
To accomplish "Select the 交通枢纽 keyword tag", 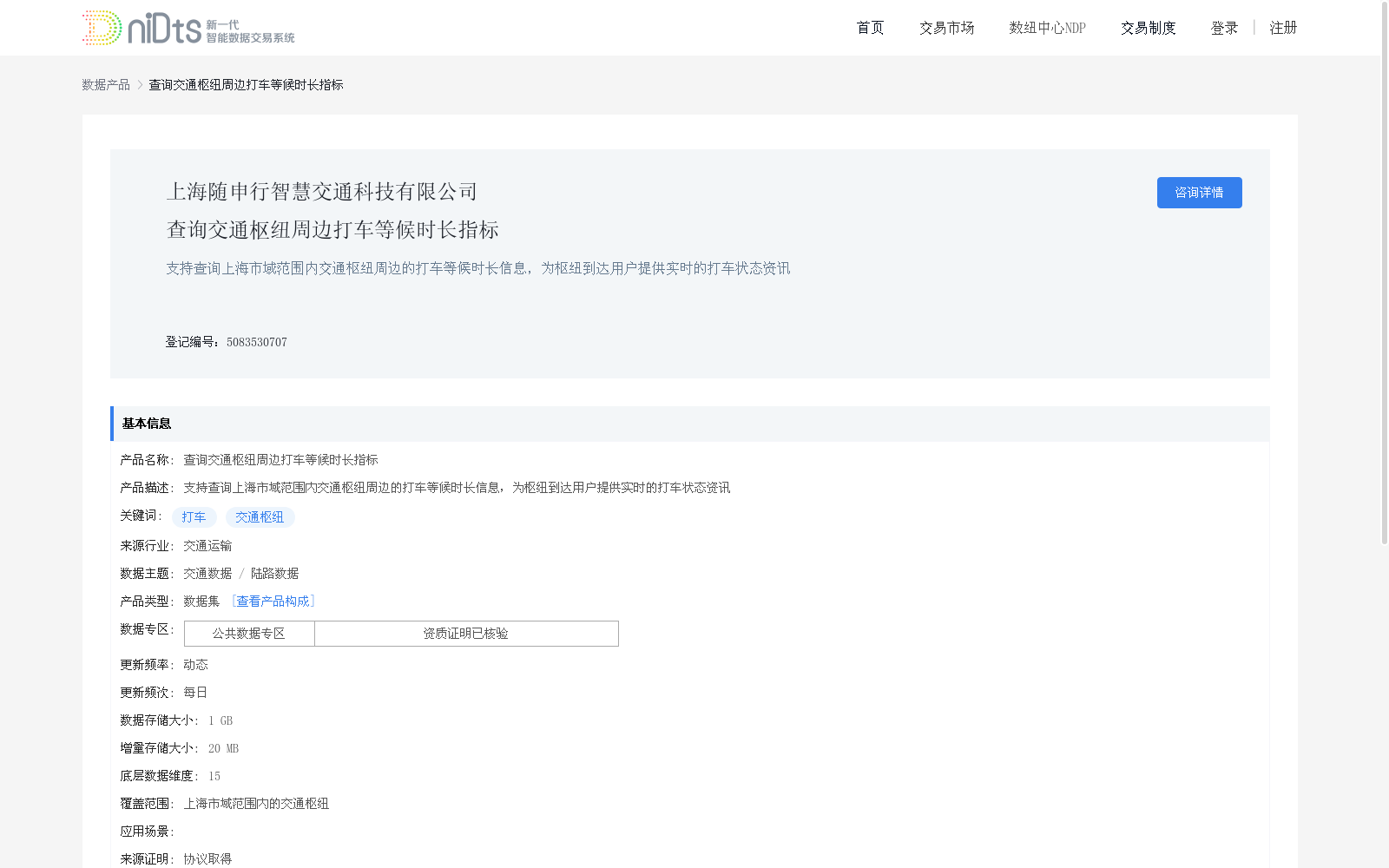I will 260,517.
